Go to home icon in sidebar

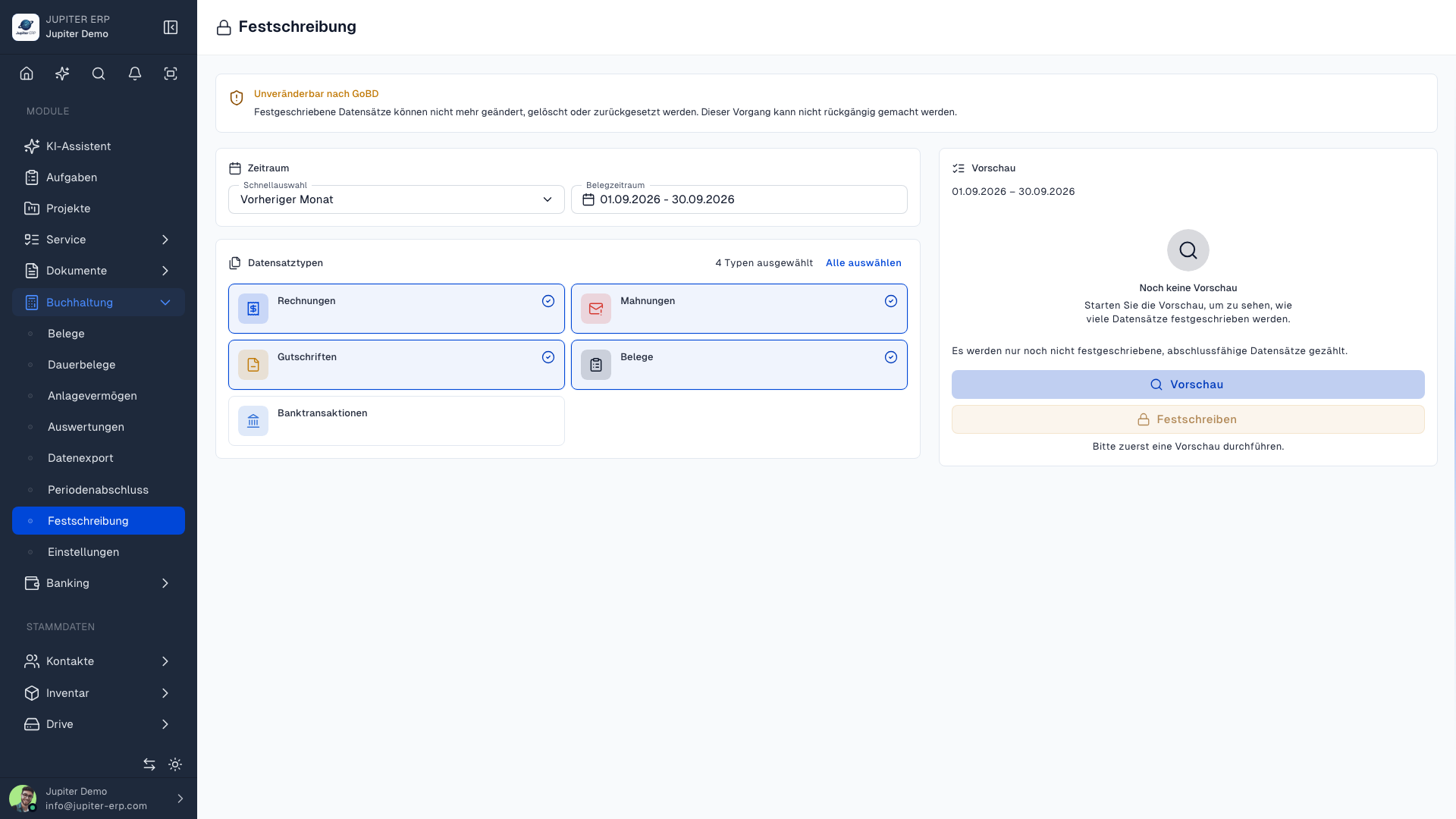[27, 74]
